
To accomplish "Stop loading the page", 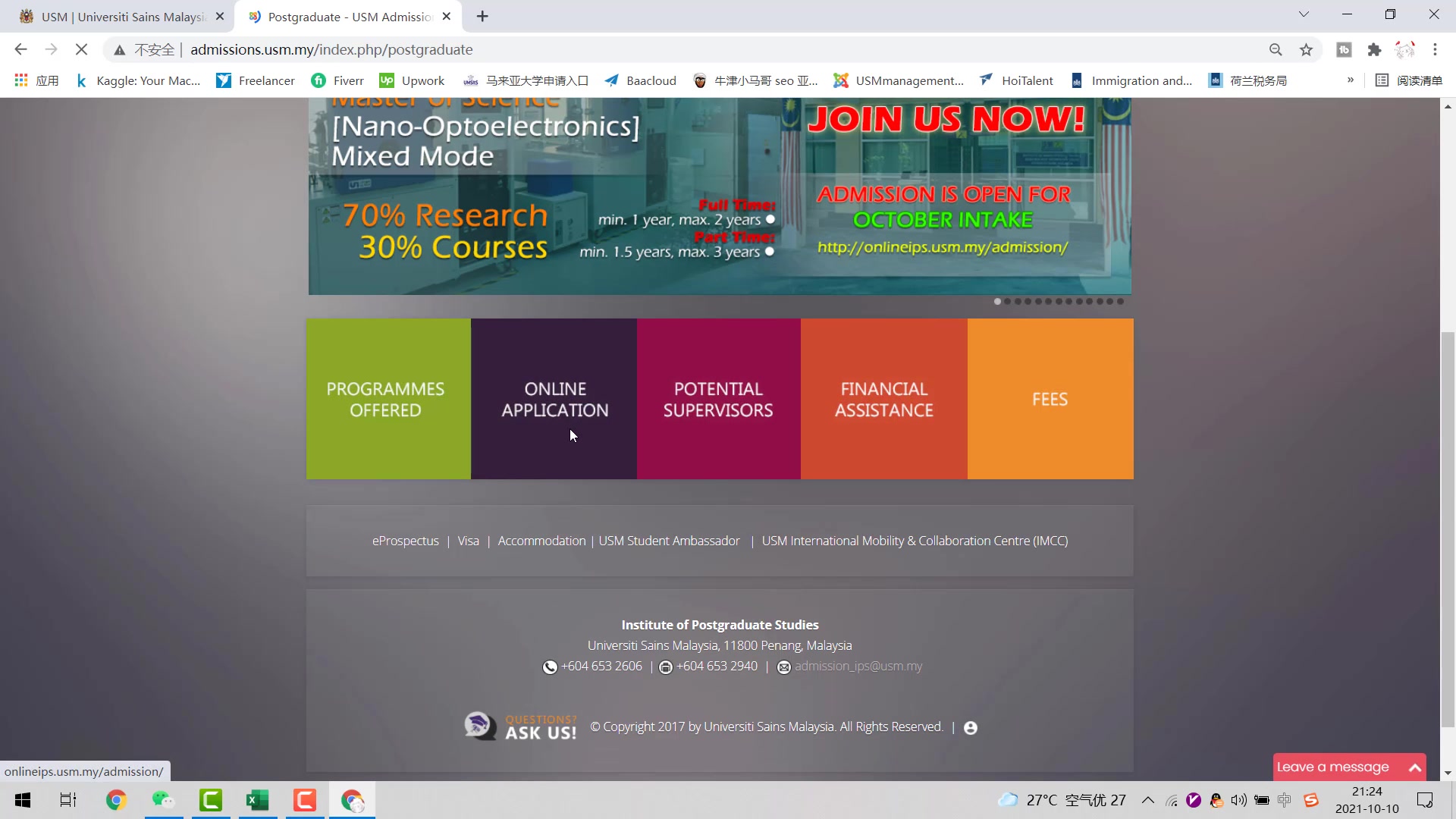I will pos(81,49).
